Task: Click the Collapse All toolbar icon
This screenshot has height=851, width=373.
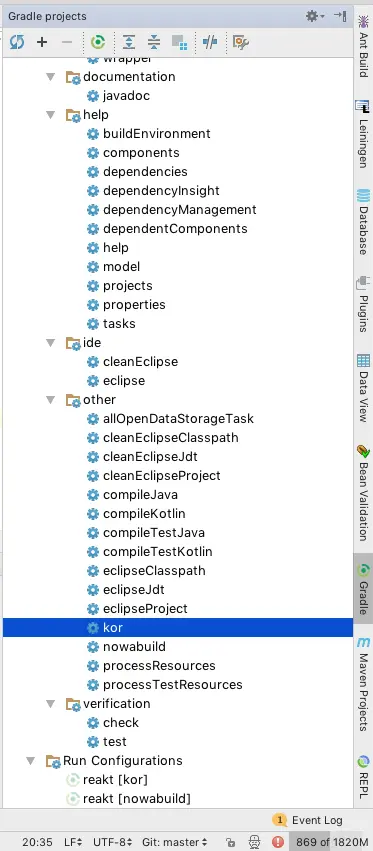Action: pos(154,42)
